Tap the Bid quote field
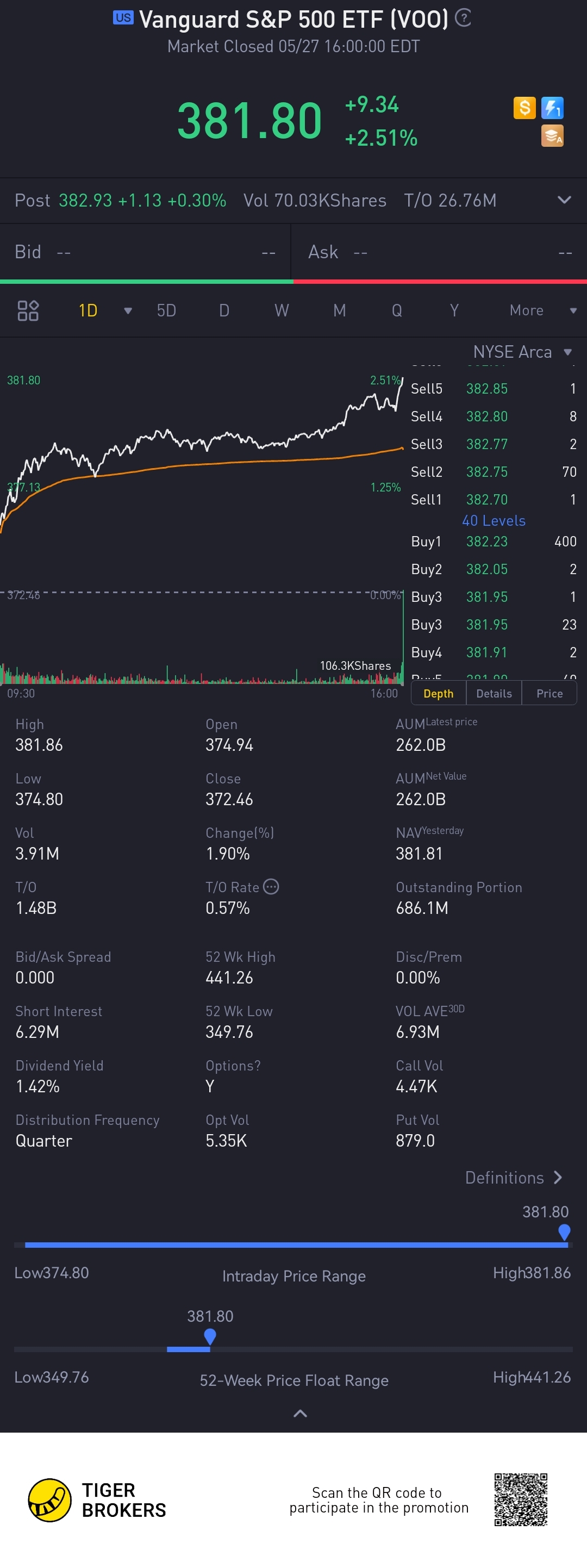 tap(145, 252)
